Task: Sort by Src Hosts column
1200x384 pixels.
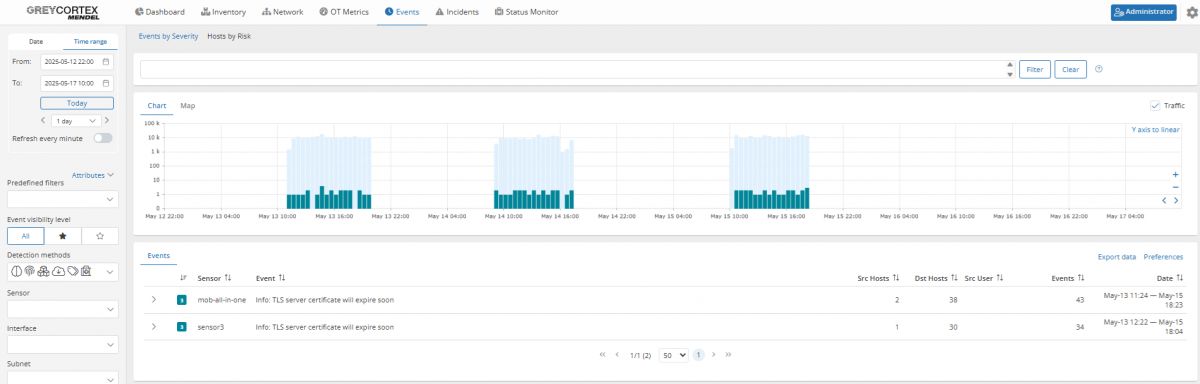Action: click(x=878, y=278)
